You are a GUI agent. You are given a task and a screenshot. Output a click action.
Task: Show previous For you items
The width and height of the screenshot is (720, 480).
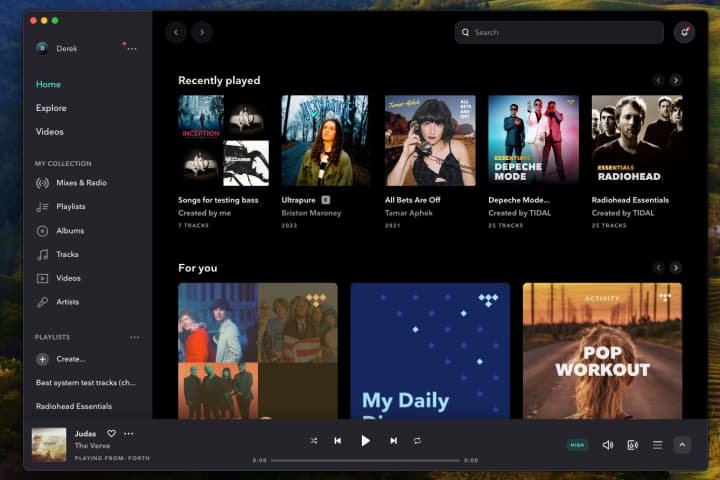pos(658,268)
